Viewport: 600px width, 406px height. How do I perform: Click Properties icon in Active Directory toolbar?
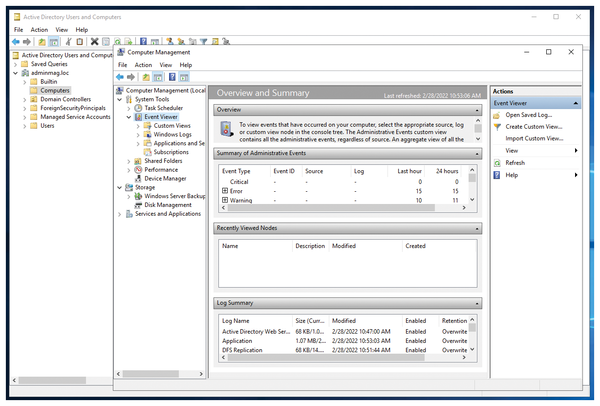click(106, 42)
